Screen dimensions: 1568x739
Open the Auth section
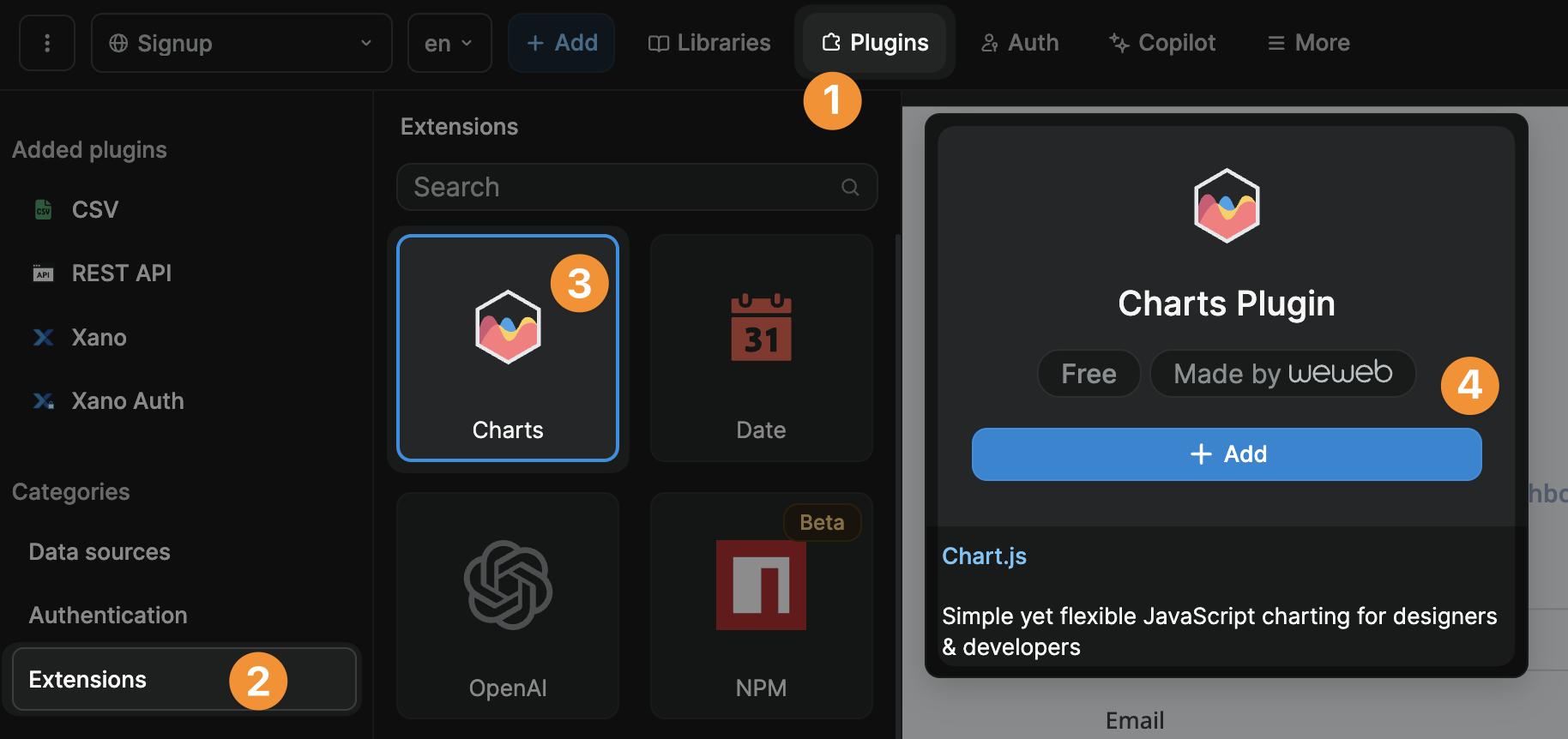[1019, 42]
